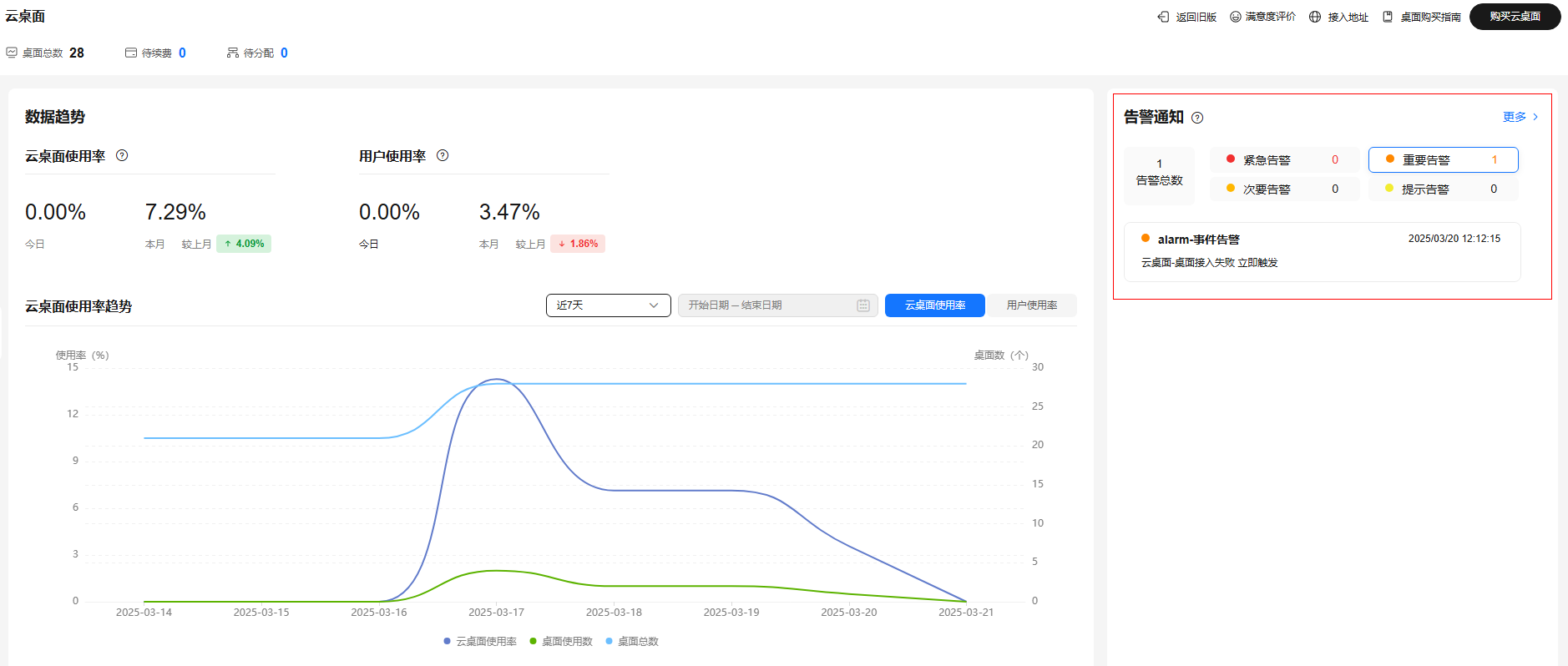
Task: Switch to the 用户使用率 chart tab
Action: tap(1031, 305)
